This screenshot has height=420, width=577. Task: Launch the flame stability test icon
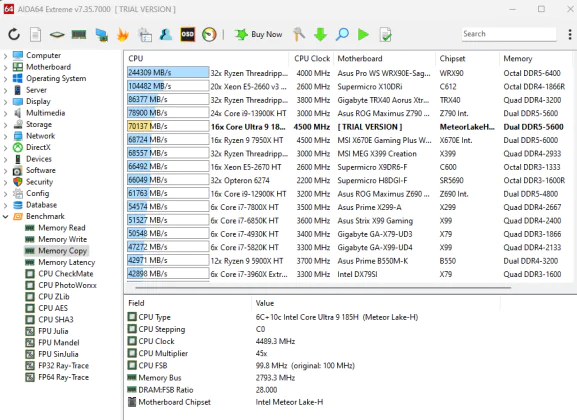point(123,35)
